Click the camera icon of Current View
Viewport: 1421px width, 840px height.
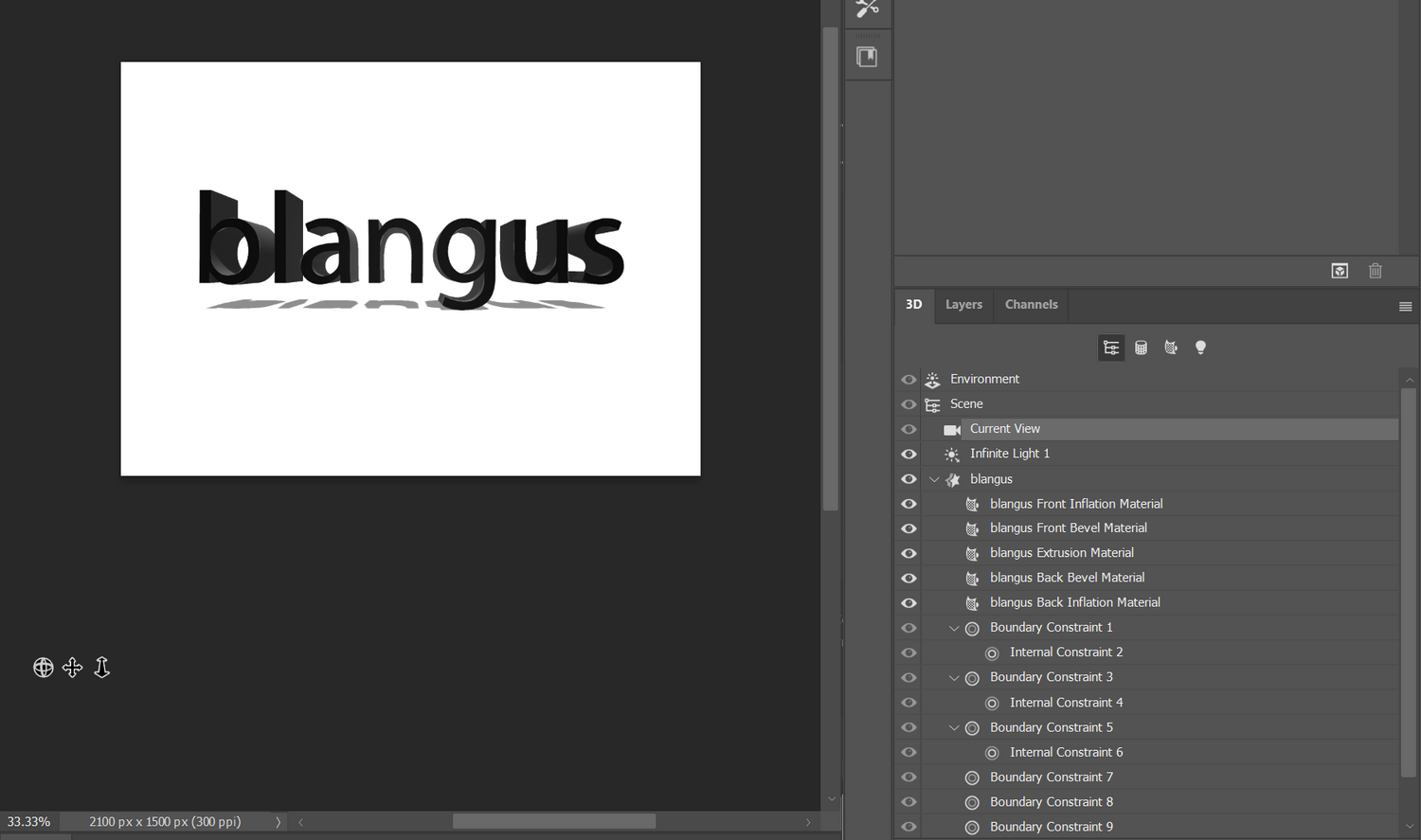click(952, 430)
